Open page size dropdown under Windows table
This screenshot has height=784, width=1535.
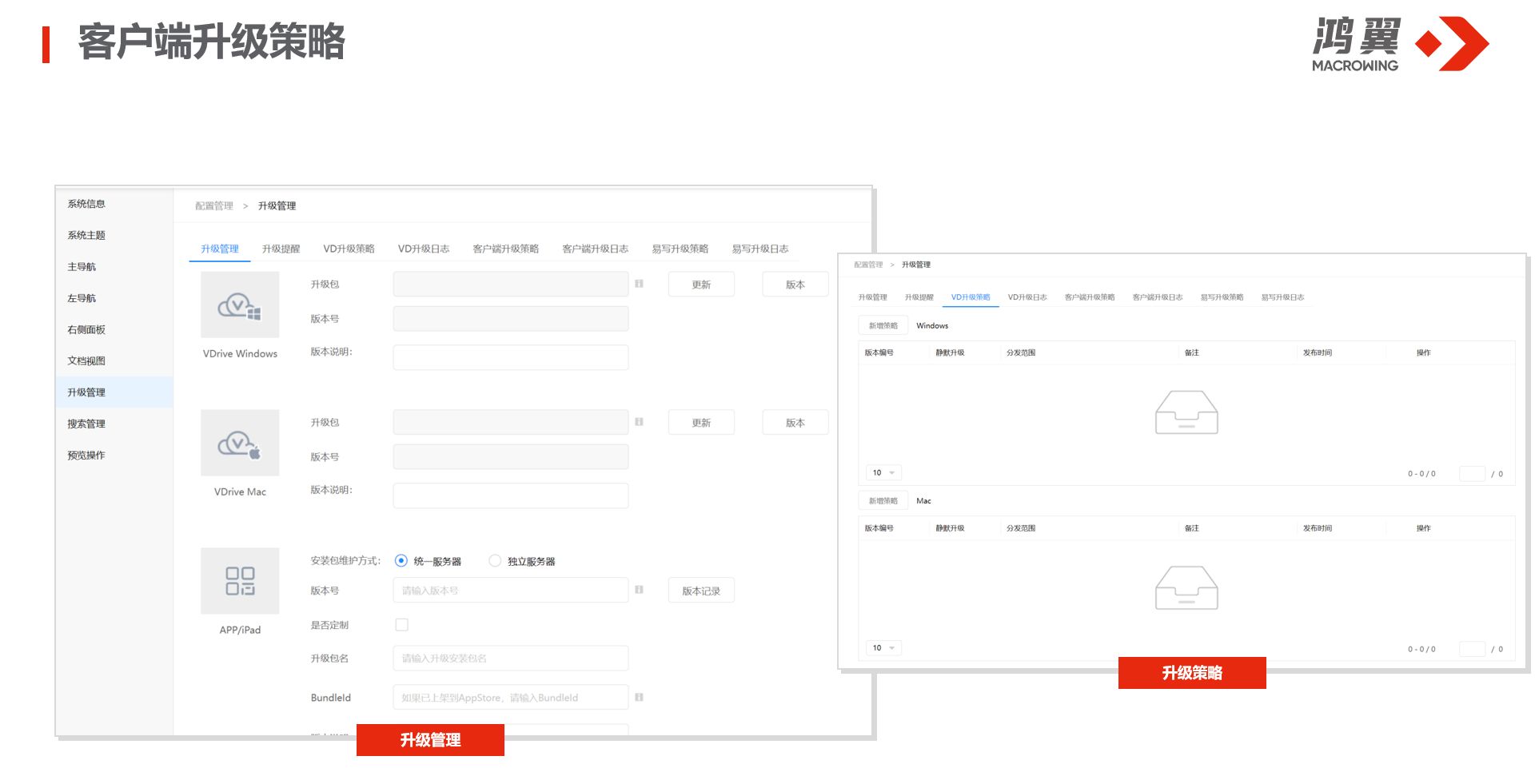click(883, 473)
